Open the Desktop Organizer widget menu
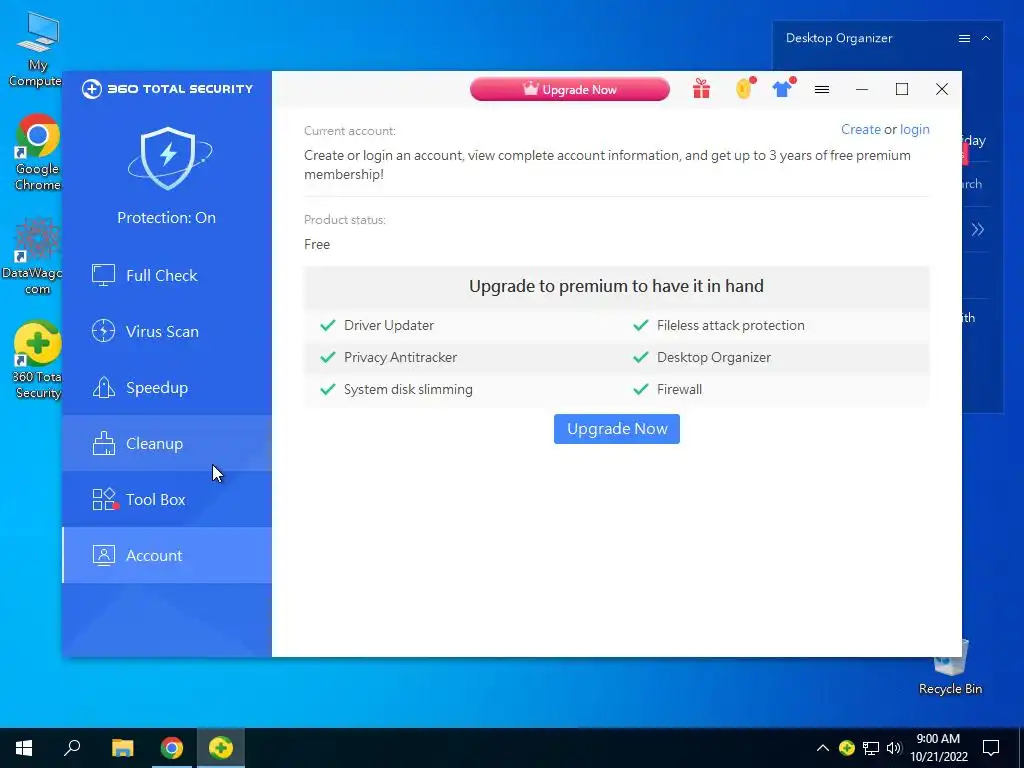The width and height of the screenshot is (1024, 768). [964, 39]
